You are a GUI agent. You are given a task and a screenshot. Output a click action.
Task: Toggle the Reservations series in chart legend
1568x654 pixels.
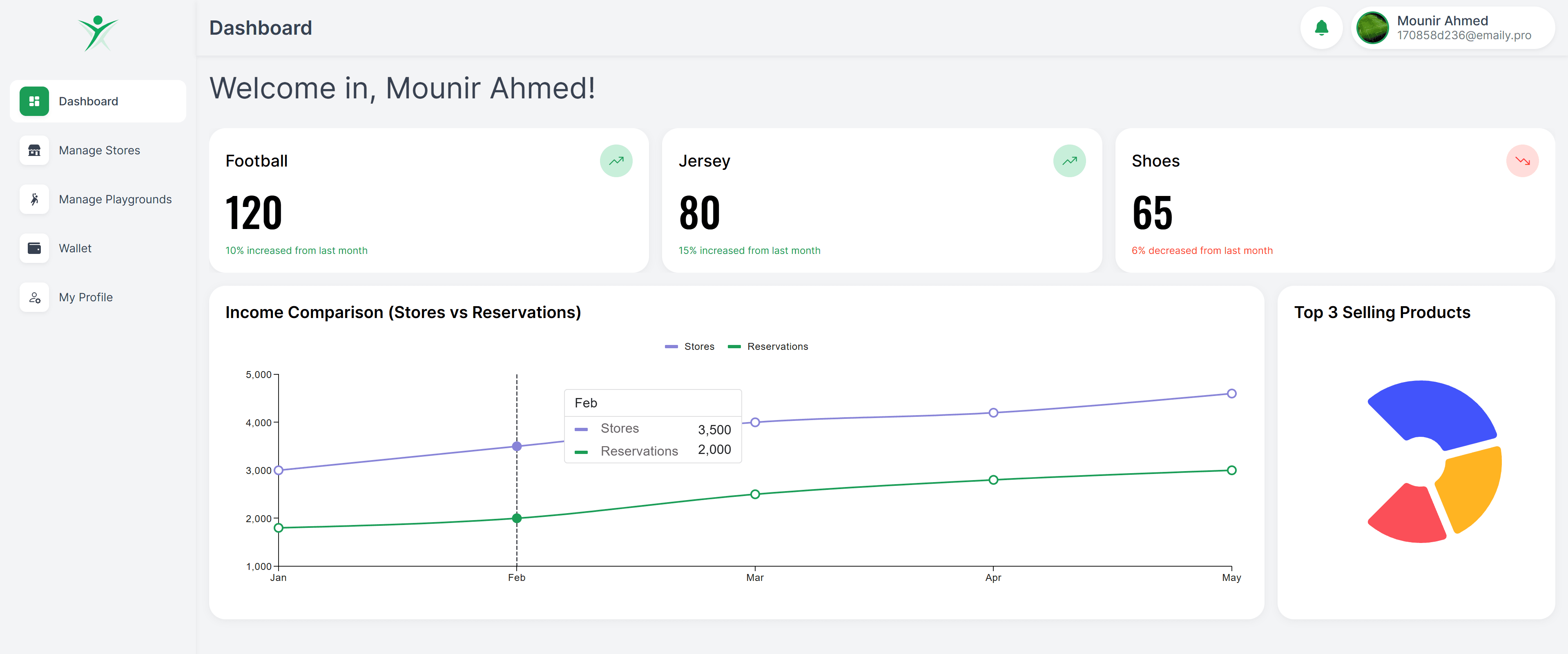pyautogui.click(x=768, y=346)
